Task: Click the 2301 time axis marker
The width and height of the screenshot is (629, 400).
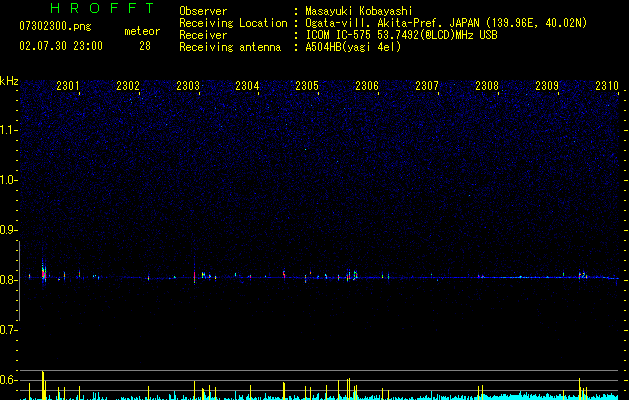Action: pyautogui.click(x=68, y=86)
